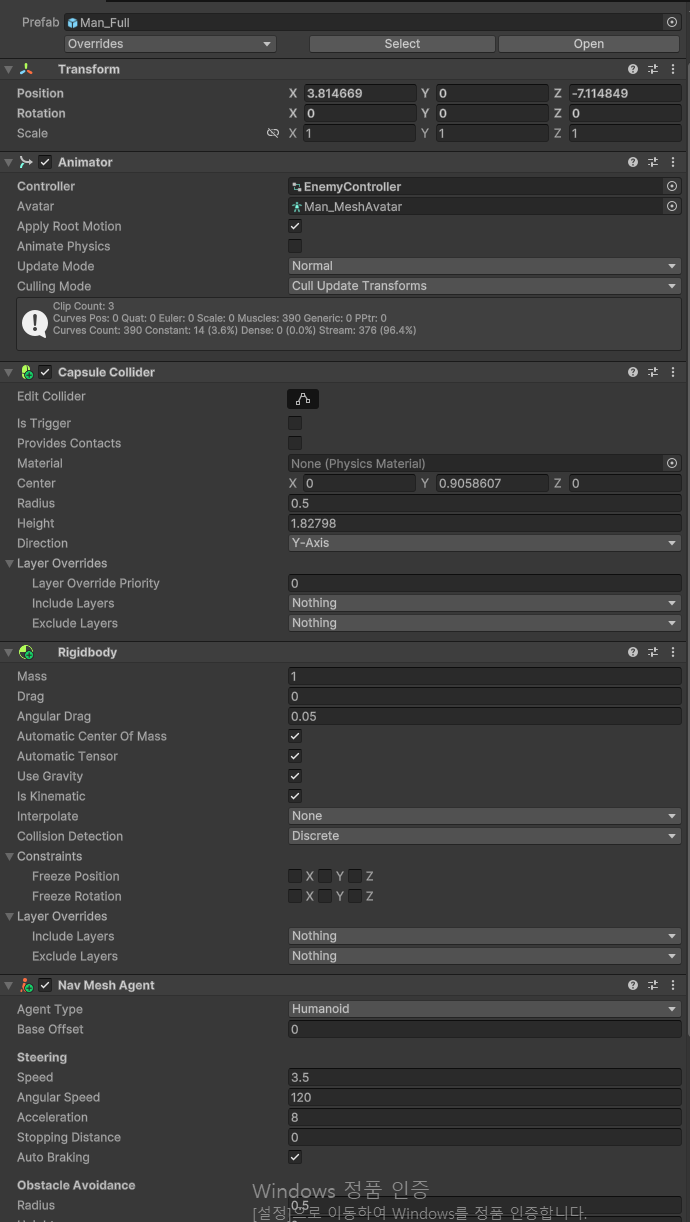Toggle Apply Root Motion checkbox
This screenshot has height=1222, width=690.
(x=295, y=226)
